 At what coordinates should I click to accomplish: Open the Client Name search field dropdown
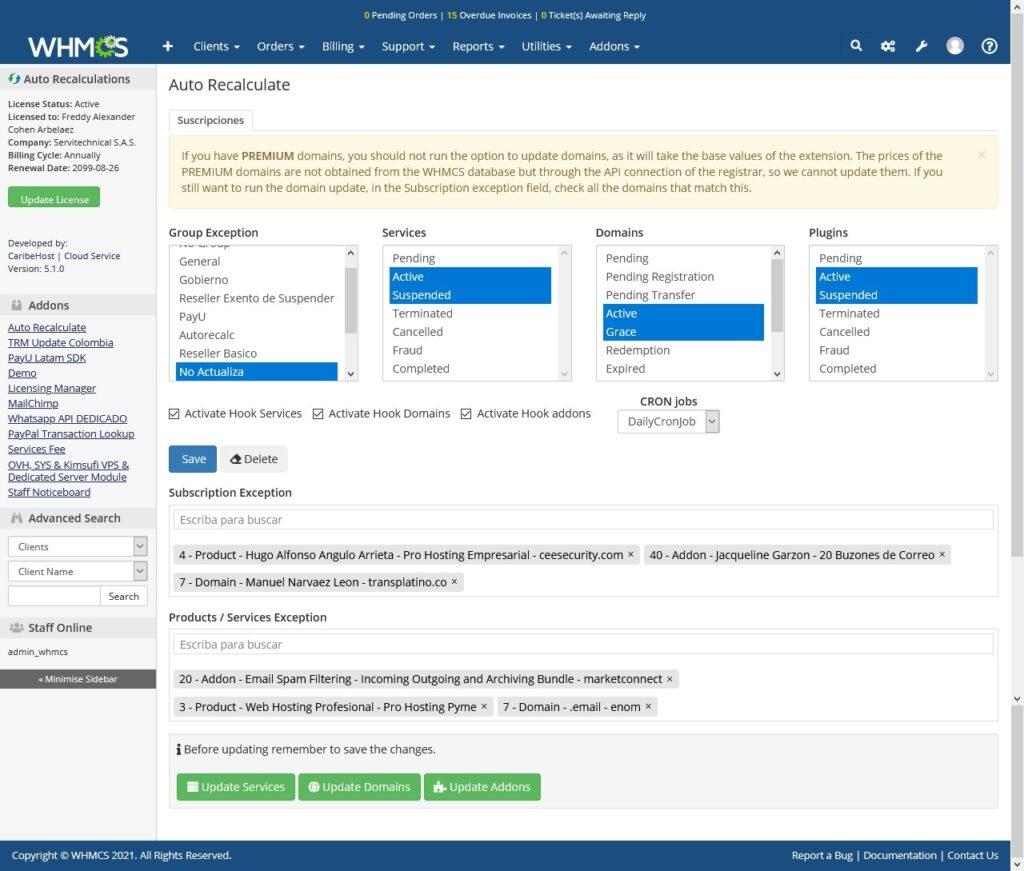pos(78,571)
